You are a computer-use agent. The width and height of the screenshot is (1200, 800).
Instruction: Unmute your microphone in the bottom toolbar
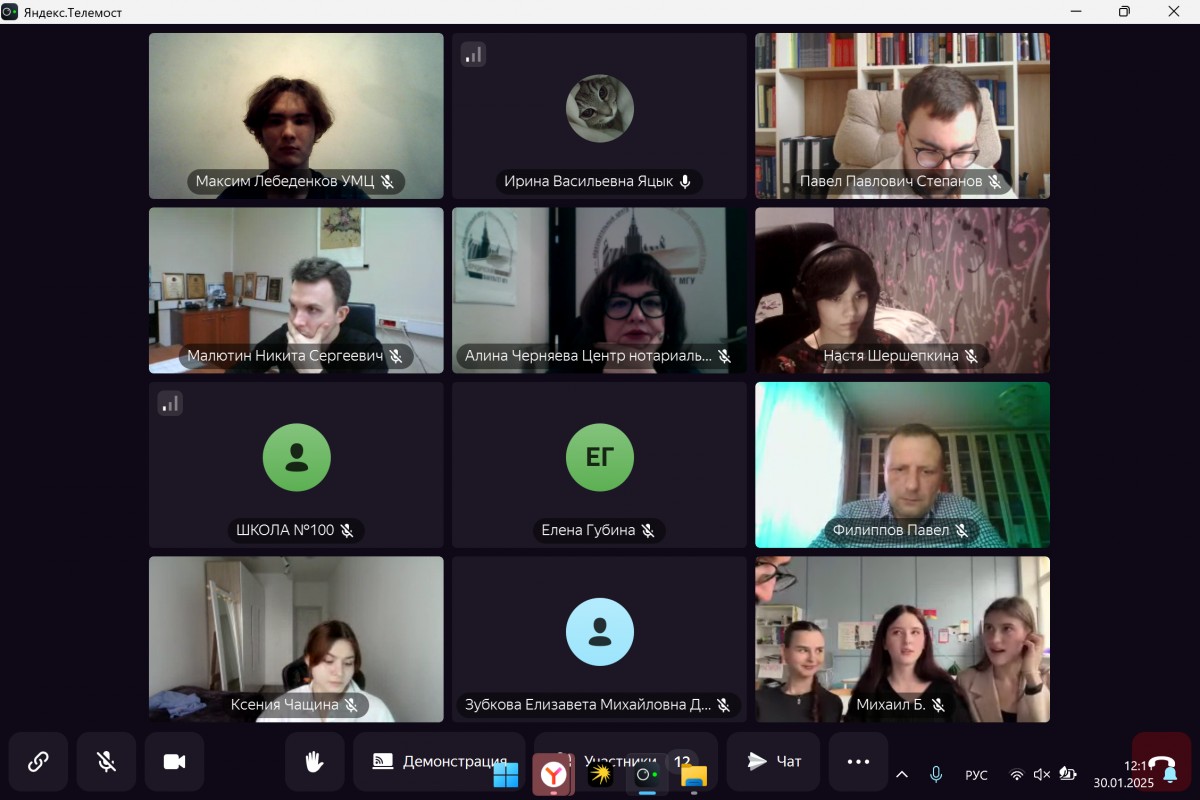(106, 762)
